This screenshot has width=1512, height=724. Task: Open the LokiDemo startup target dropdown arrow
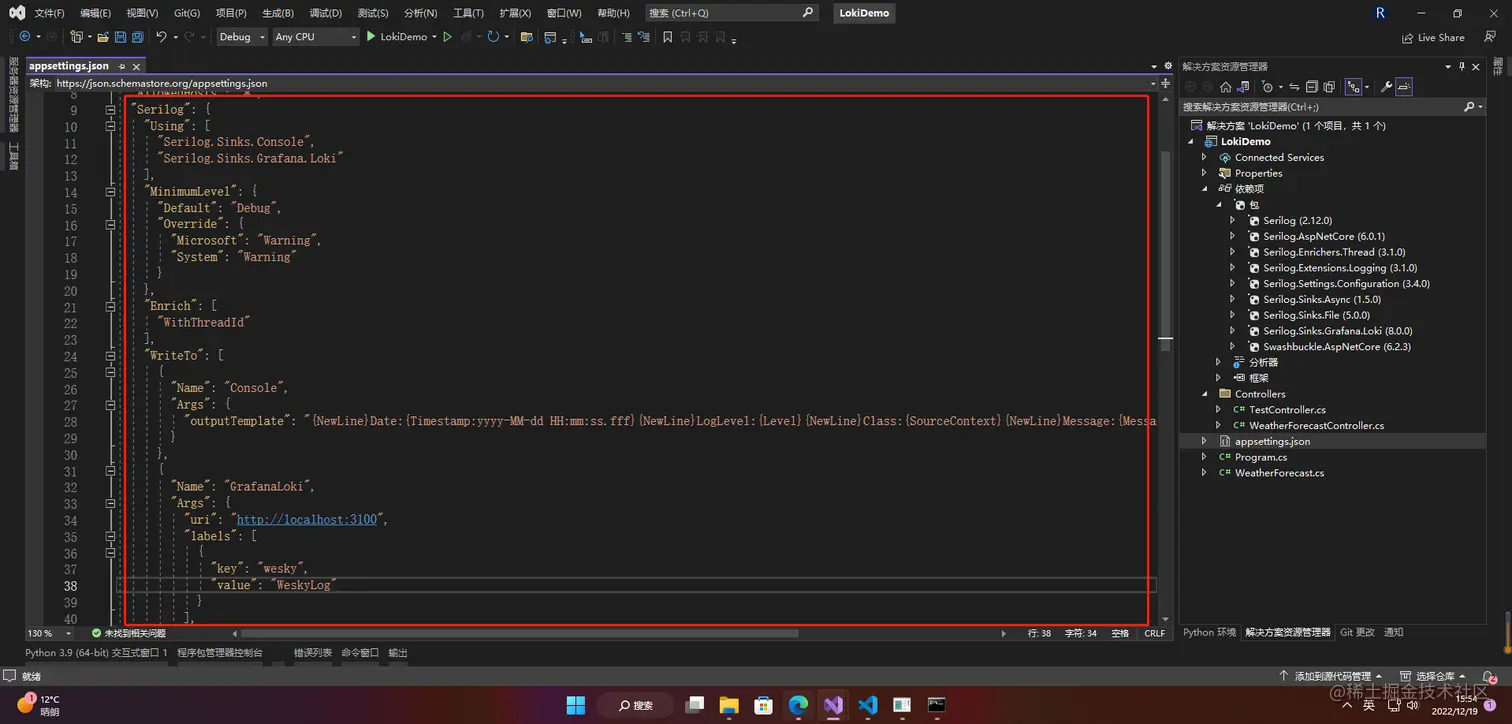(435, 37)
